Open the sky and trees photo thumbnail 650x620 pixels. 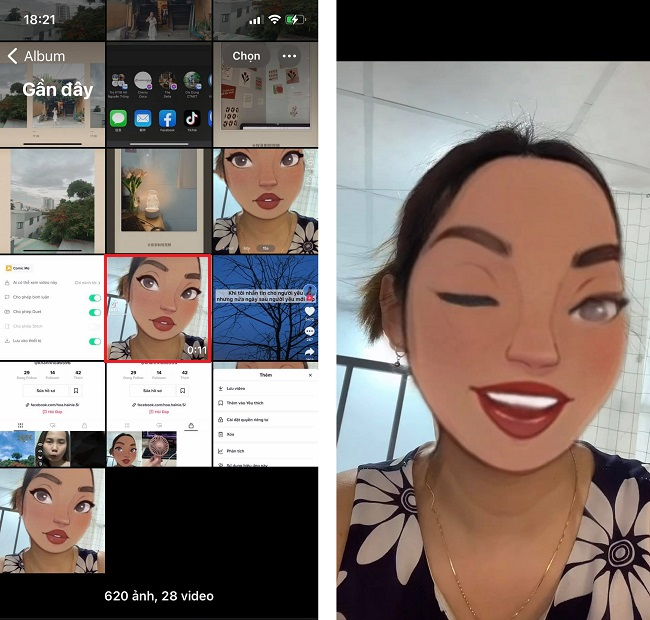[52, 201]
